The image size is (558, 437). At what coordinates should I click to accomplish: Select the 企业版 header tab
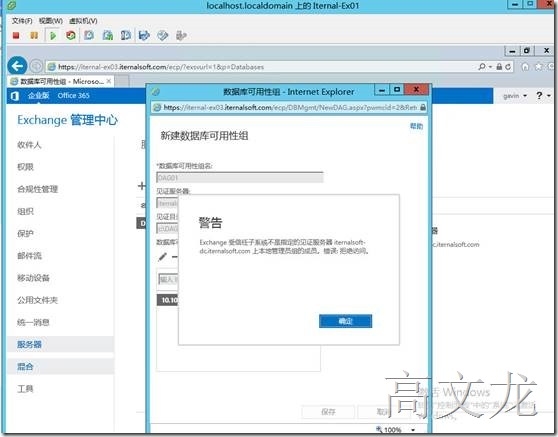click(38, 95)
